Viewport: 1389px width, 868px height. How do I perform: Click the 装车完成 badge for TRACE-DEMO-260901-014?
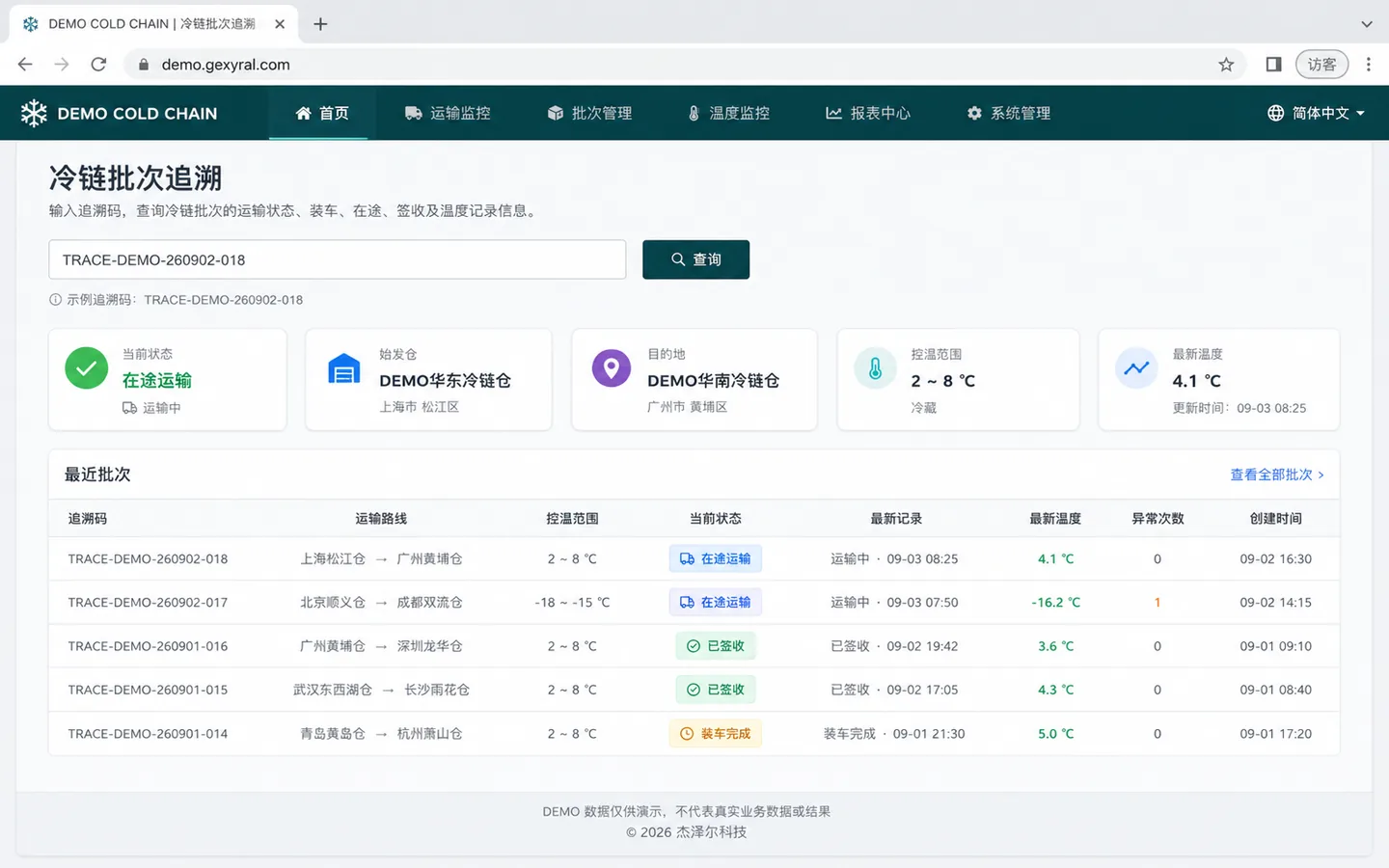[x=715, y=734]
